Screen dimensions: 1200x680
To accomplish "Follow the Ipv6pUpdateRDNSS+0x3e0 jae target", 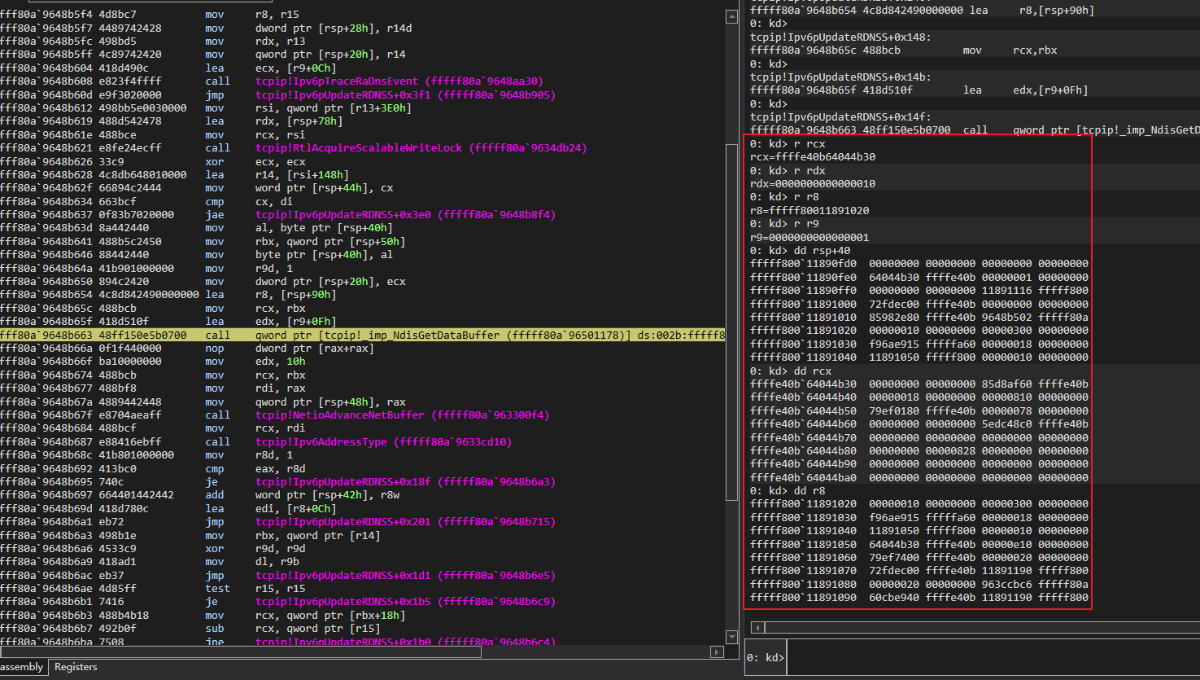I will [x=405, y=213].
